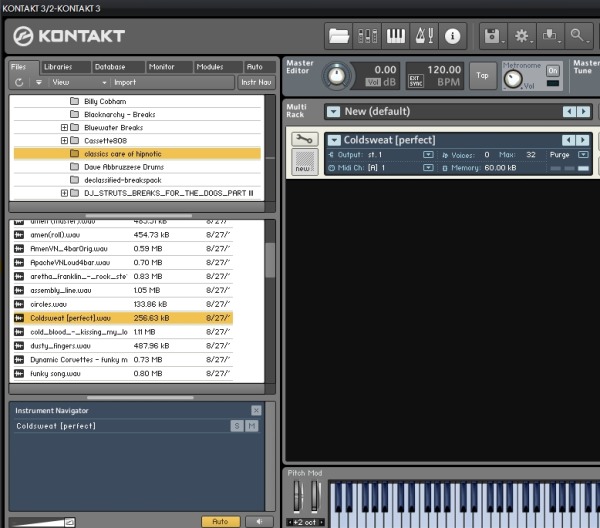The image size is (600, 528).
Task: Select assembly_line.wav file
Action: 123,290
